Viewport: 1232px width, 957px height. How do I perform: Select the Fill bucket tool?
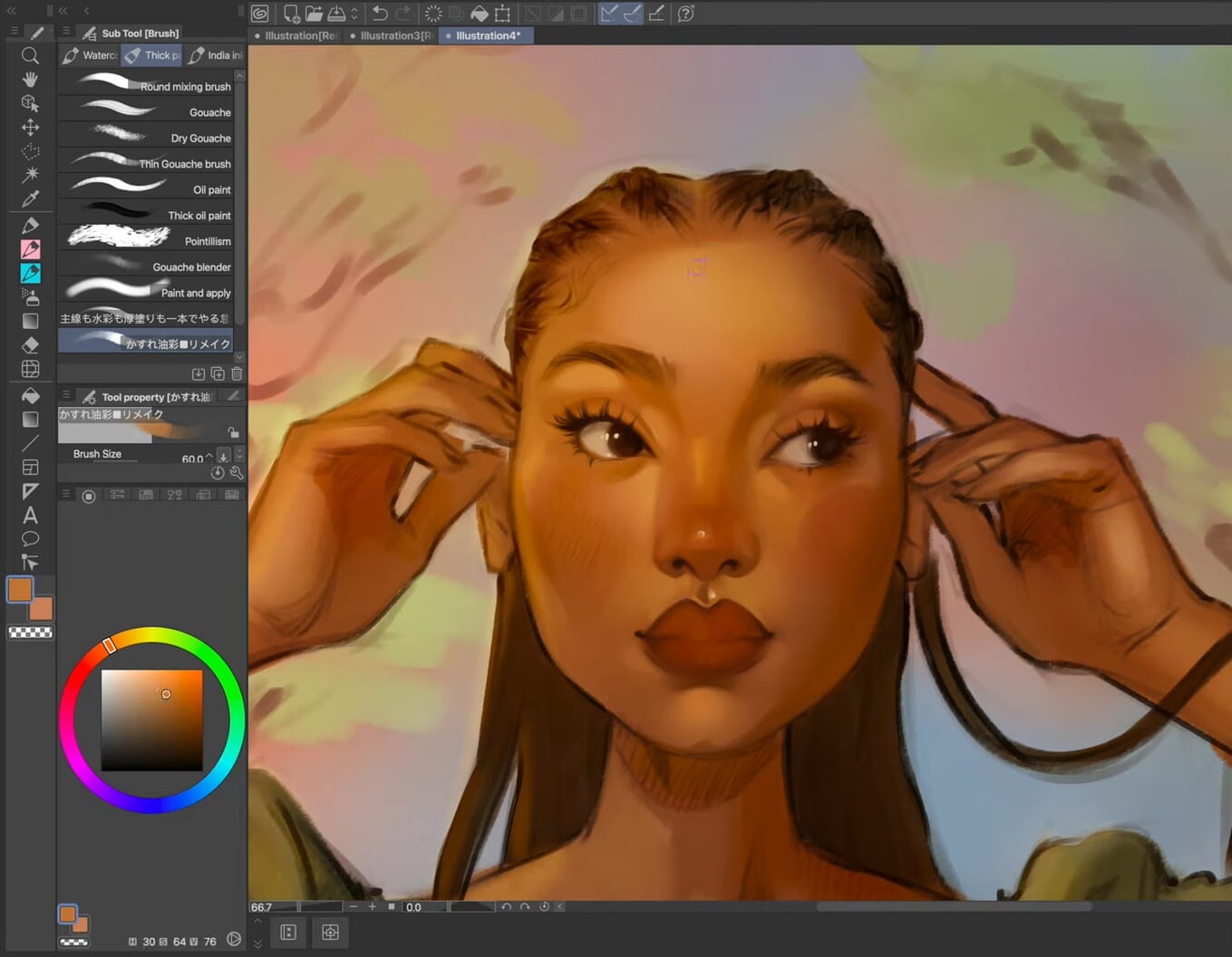click(x=30, y=394)
